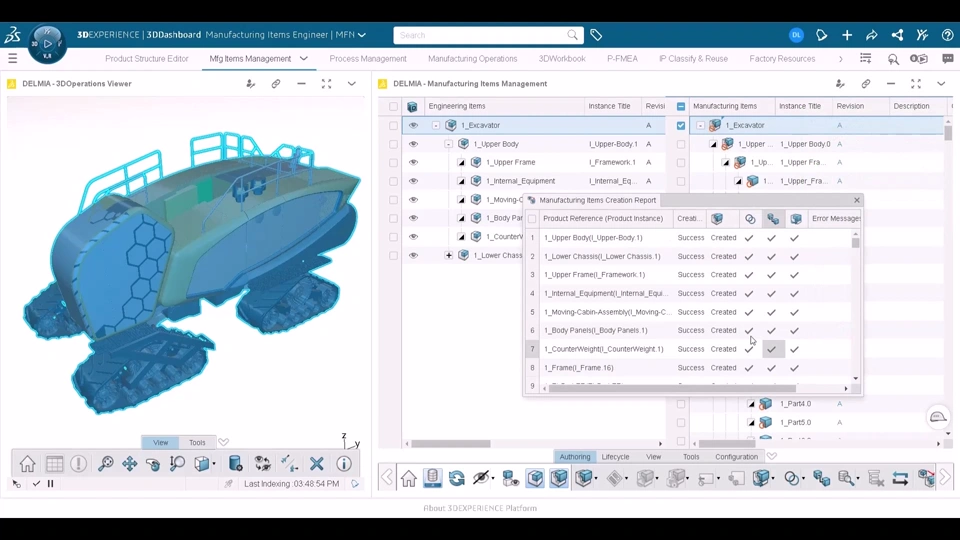Activate the Pan tool with four arrows
The width and height of the screenshot is (960, 540).
coord(130,463)
